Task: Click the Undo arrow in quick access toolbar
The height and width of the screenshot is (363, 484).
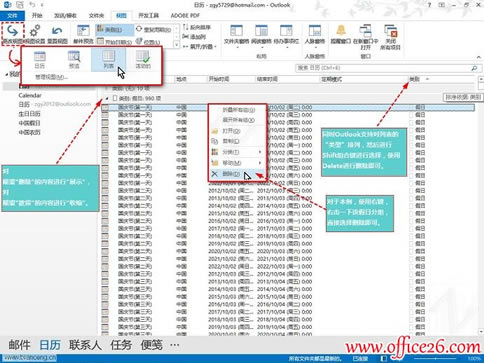Action: point(32,5)
